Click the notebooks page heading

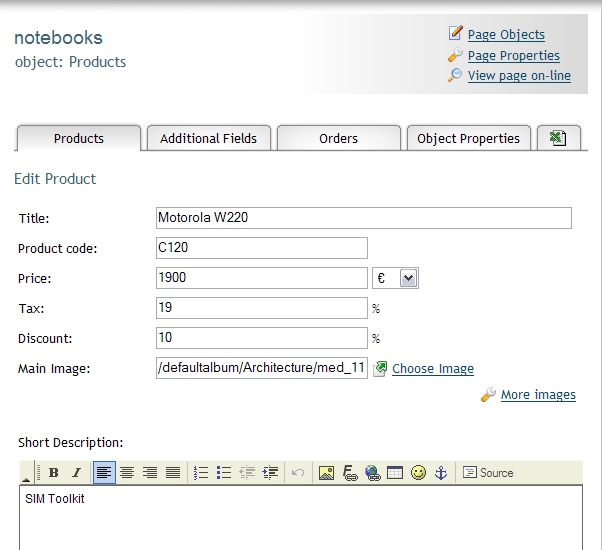pos(58,38)
